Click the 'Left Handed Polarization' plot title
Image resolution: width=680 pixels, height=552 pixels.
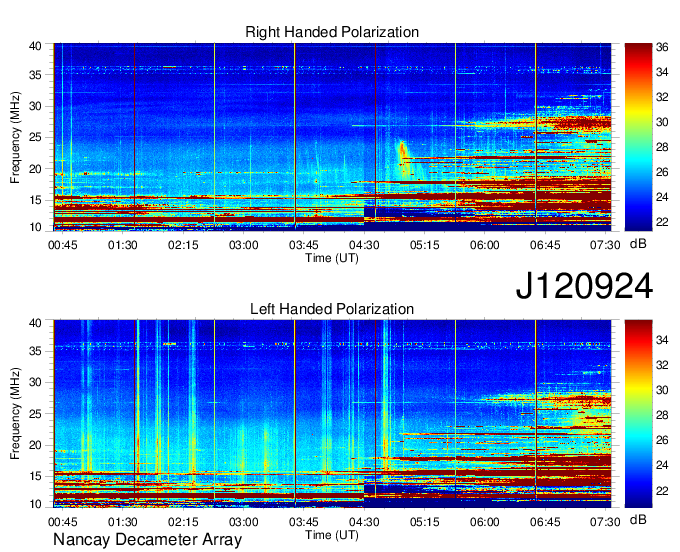(332, 309)
